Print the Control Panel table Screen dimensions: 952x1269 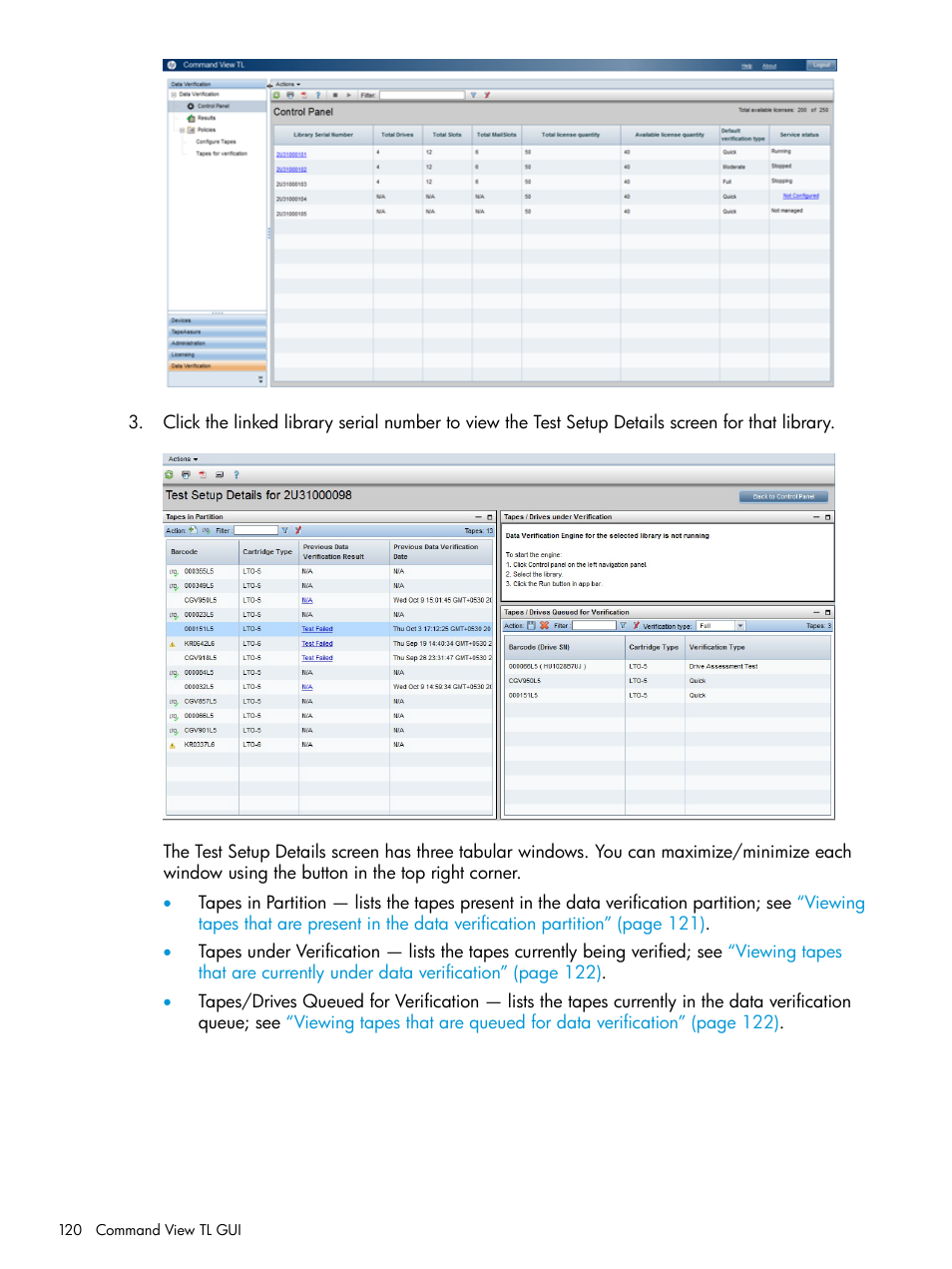(x=290, y=94)
